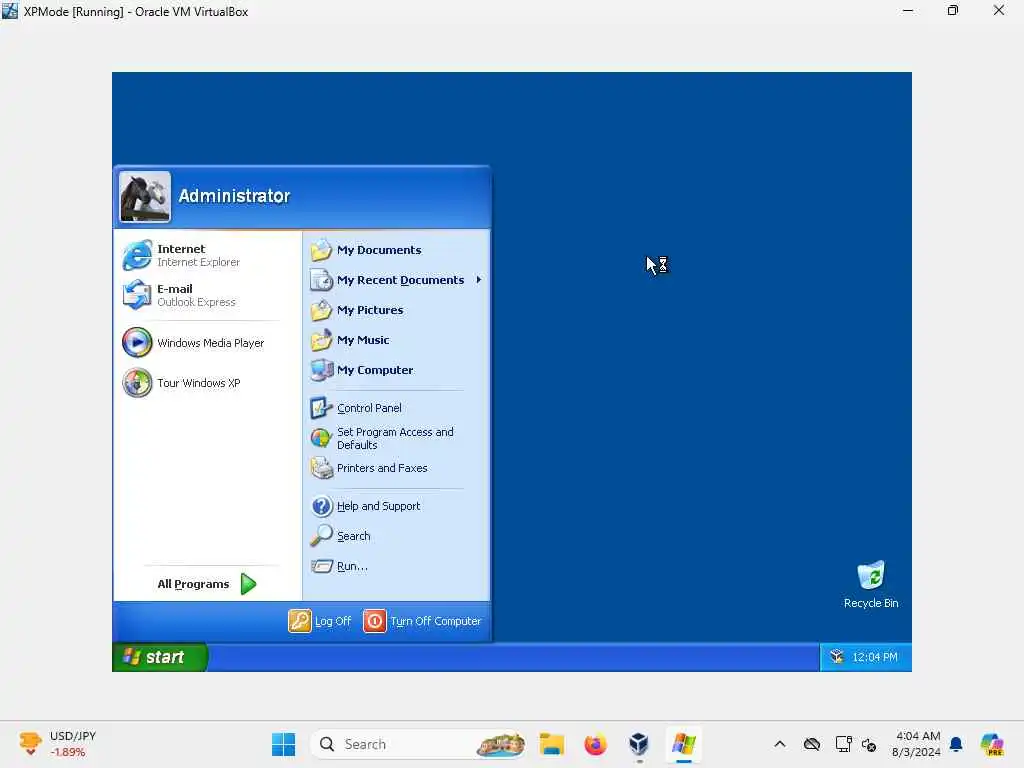Click the Administrator user name text
The height and width of the screenshot is (768, 1024).
tap(234, 196)
